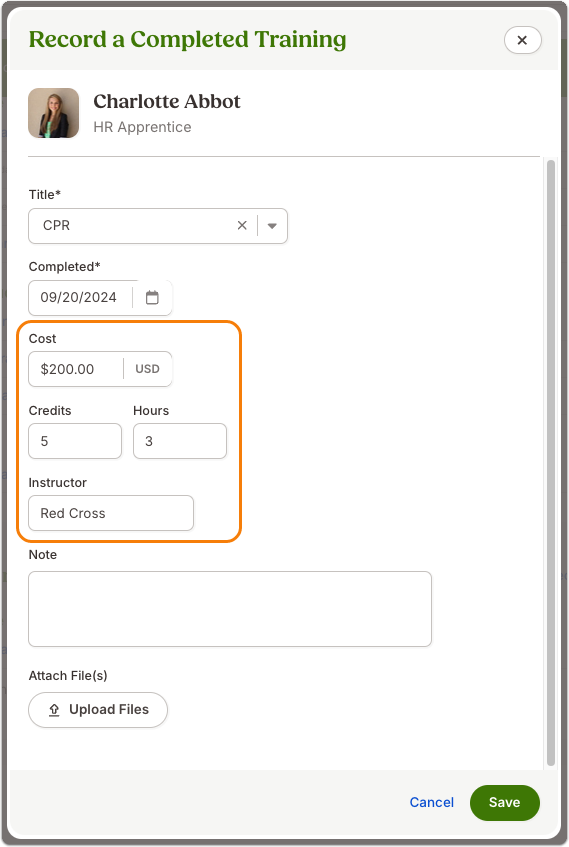
Task: Click the dialog's vertical scrollbar
Action: coord(551,462)
